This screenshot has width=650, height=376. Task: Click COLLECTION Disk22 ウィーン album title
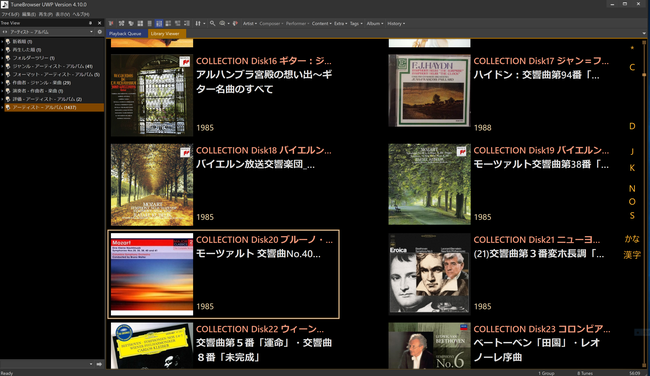click(x=260, y=329)
